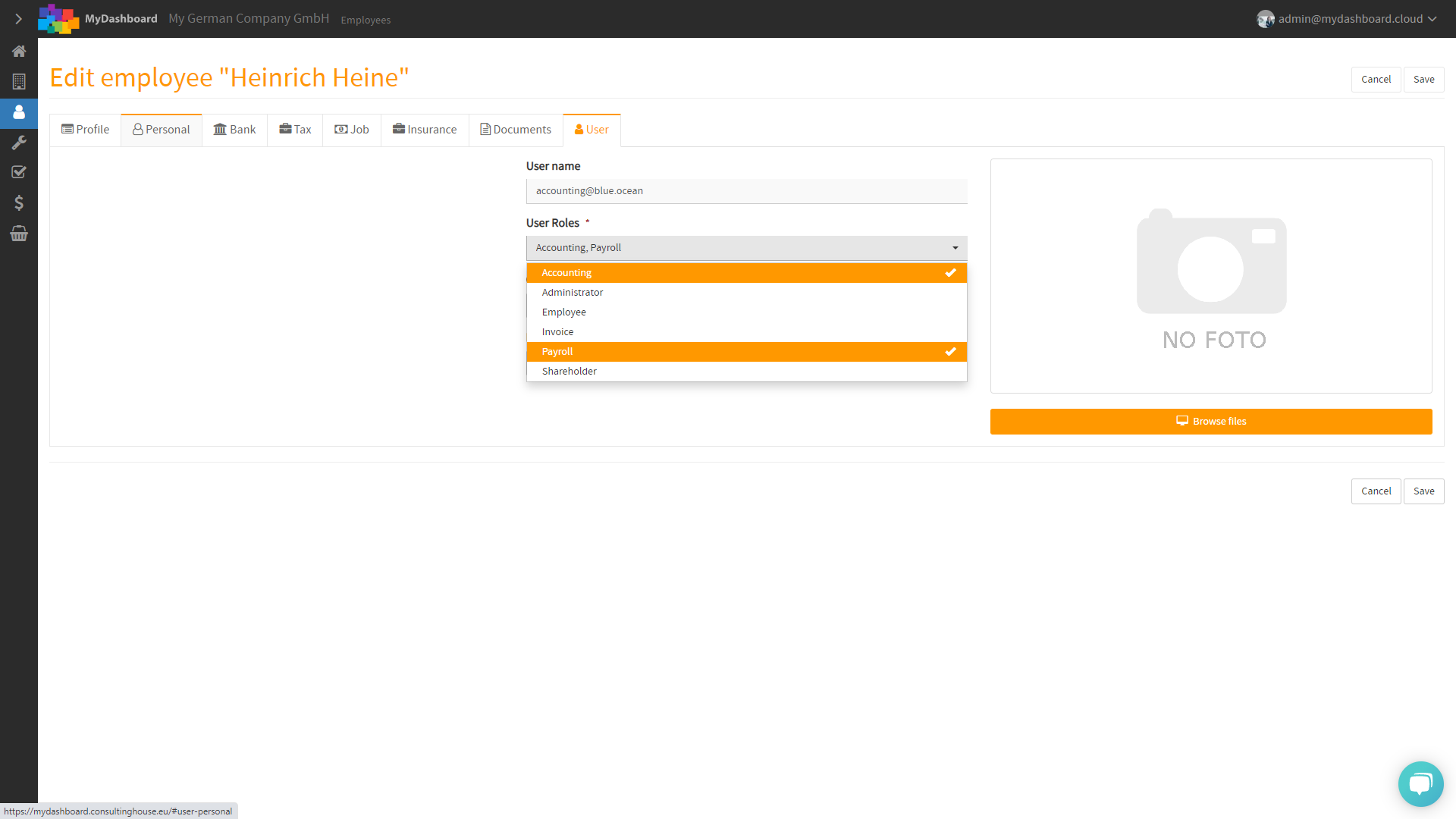Click the User name input field
Screen dimensions: 1456x819
[x=747, y=191]
